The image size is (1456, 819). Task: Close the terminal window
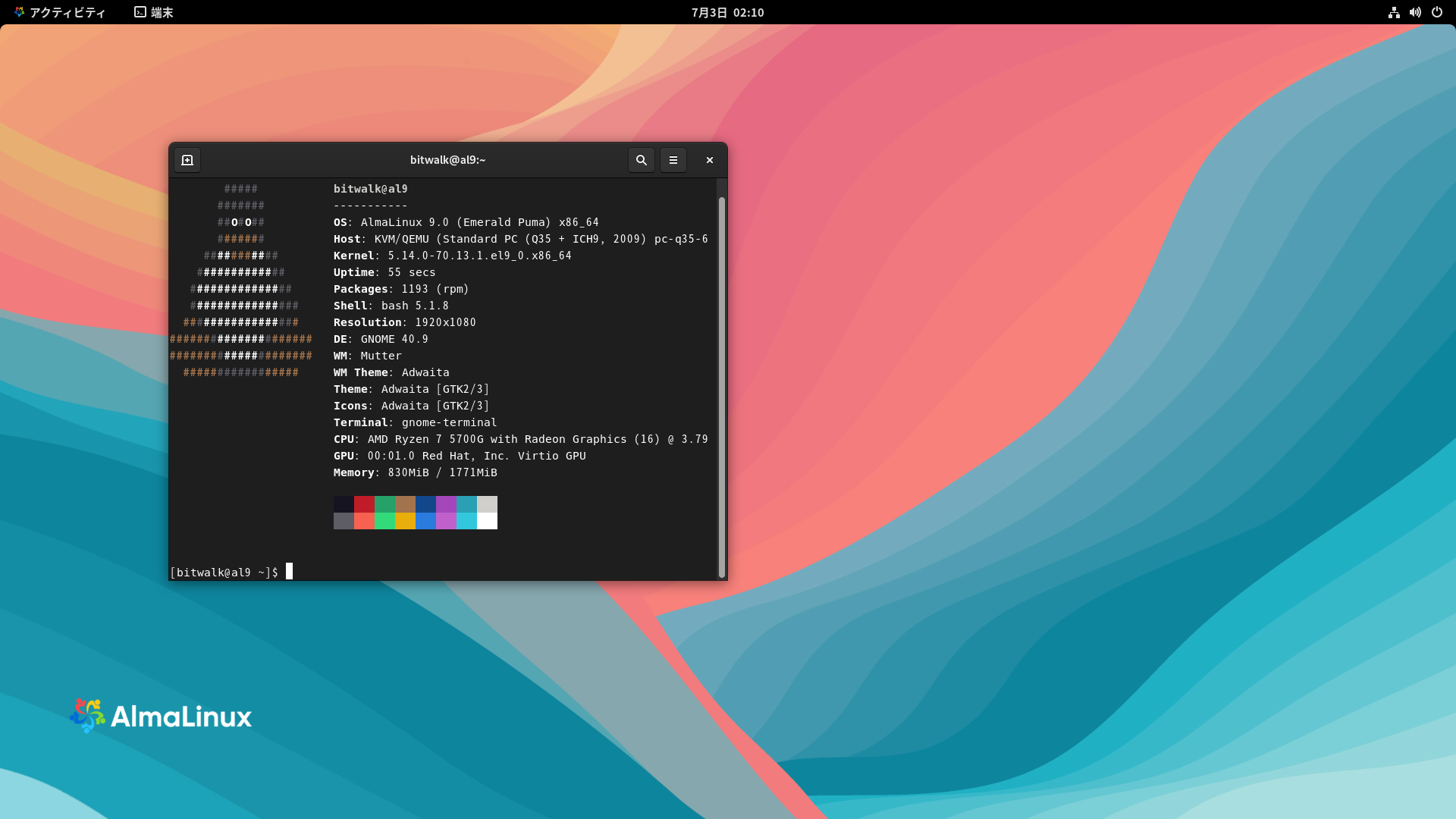pyautogui.click(x=710, y=160)
